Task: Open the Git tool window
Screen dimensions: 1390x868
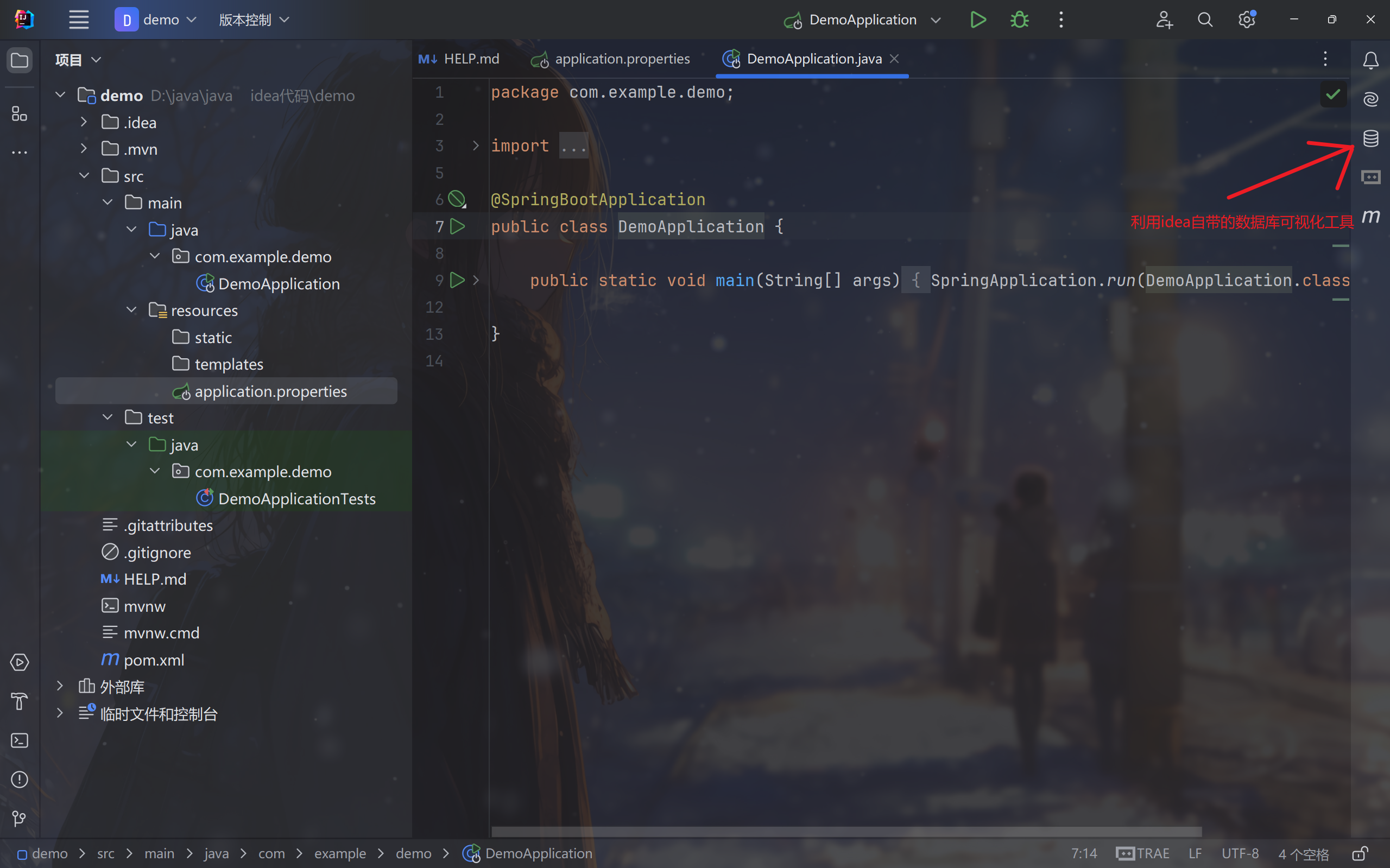Action: 20,818
